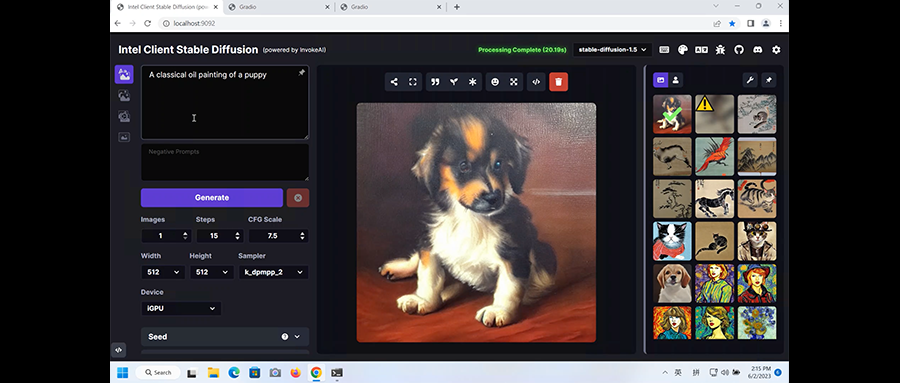Image resolution: width=900 pixels, height=383 pixels.
Task: Open the language selector icon
Action: [x=701, y=50]
